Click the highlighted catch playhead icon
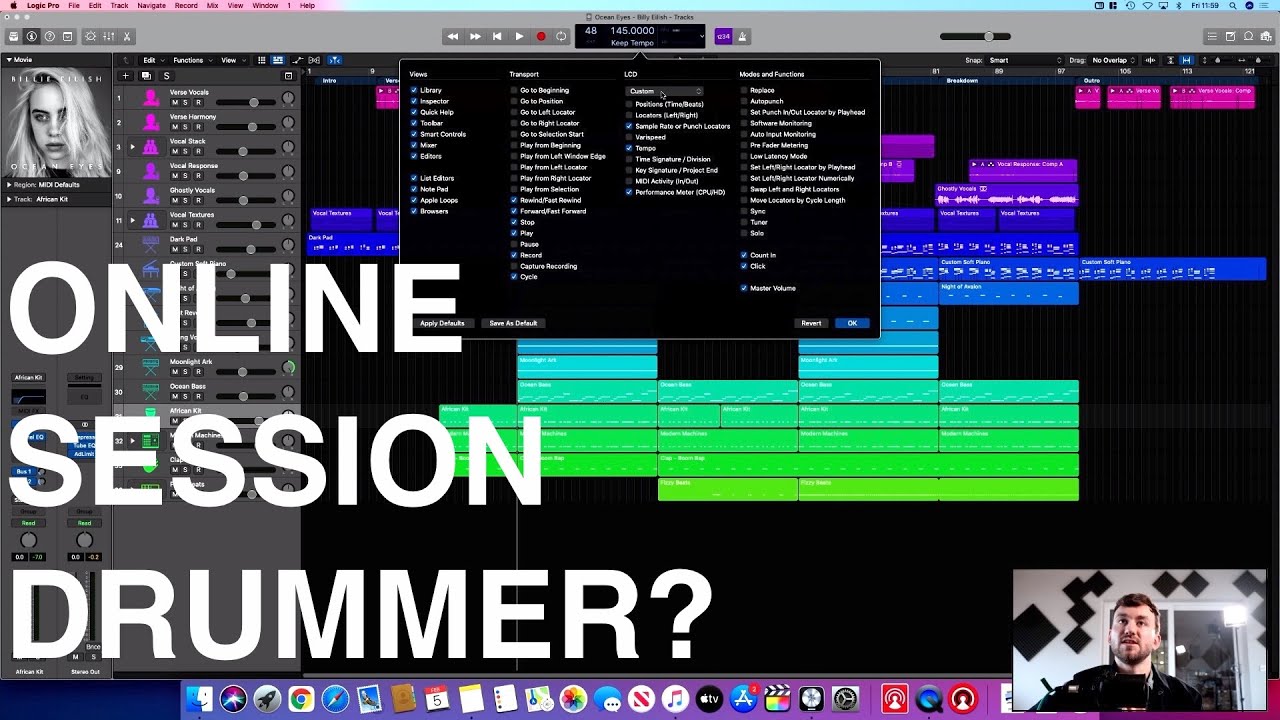1280x720 pixels. point(335,60)
